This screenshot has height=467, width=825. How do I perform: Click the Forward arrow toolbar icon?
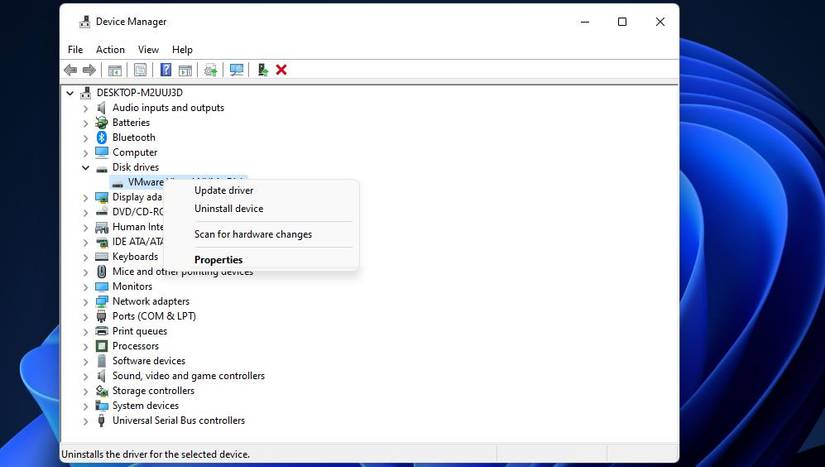pyautogui.click(x=89, y=70)
